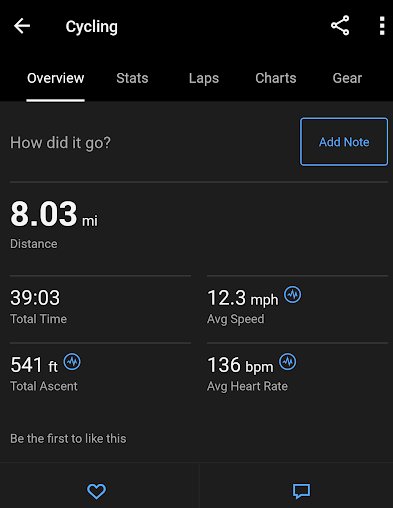Tap the back arrow icon
Viewport: 393px width, 508px height.
pyautogui.click(x=22, y=26)
